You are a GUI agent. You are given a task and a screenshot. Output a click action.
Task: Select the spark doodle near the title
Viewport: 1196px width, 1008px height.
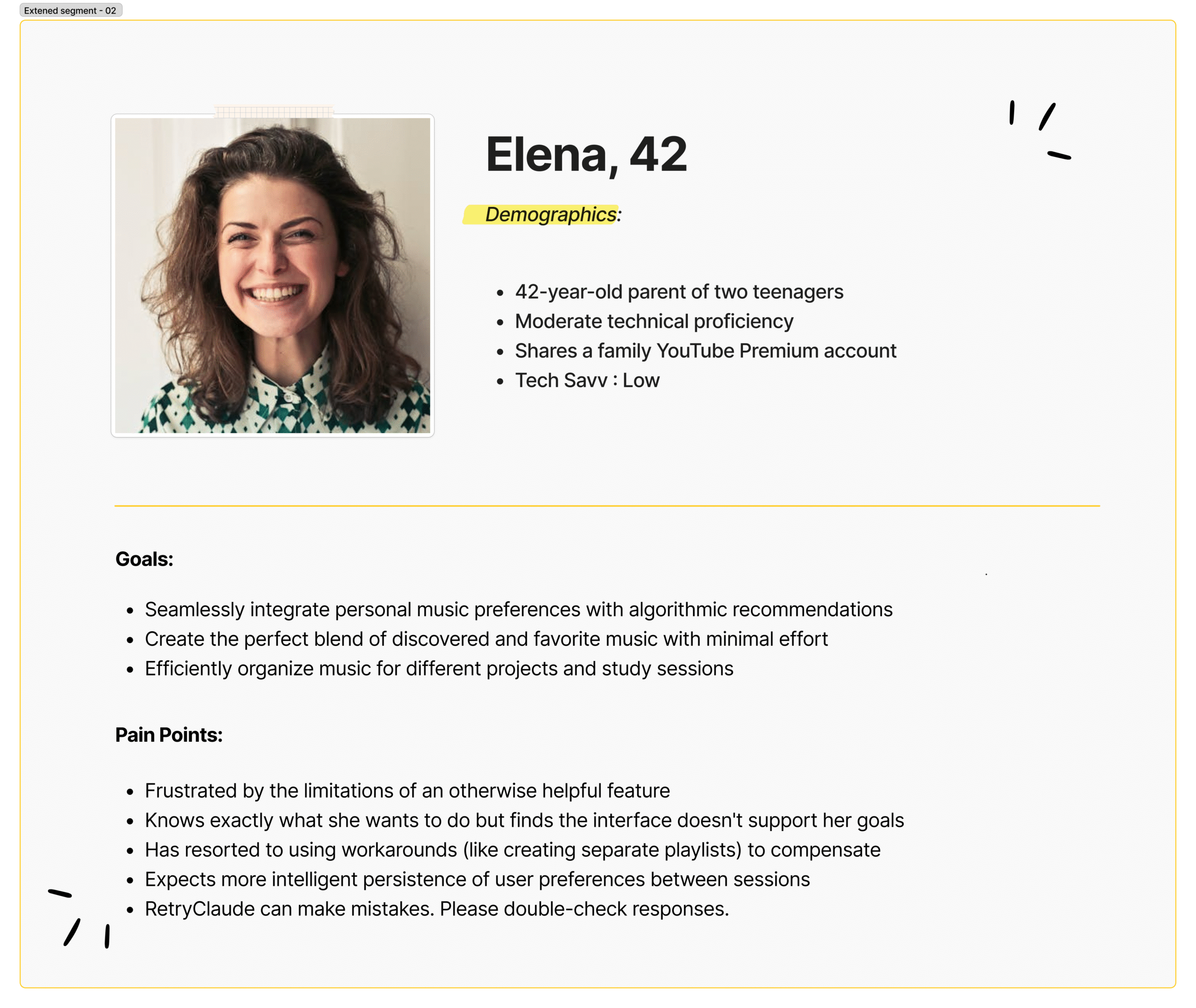coord(1039,130)
